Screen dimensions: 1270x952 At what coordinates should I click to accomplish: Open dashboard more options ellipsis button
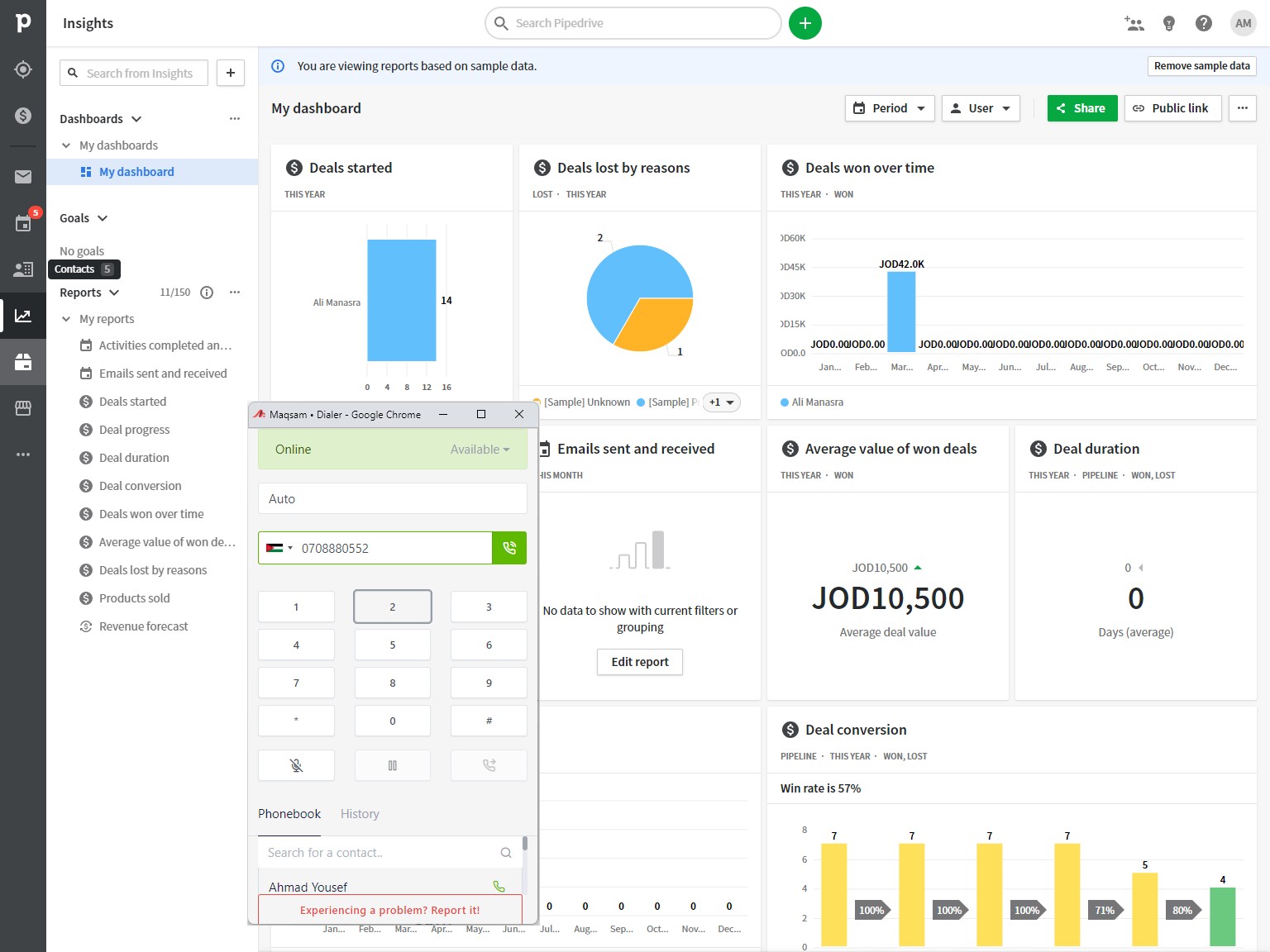coord(1243,108)
